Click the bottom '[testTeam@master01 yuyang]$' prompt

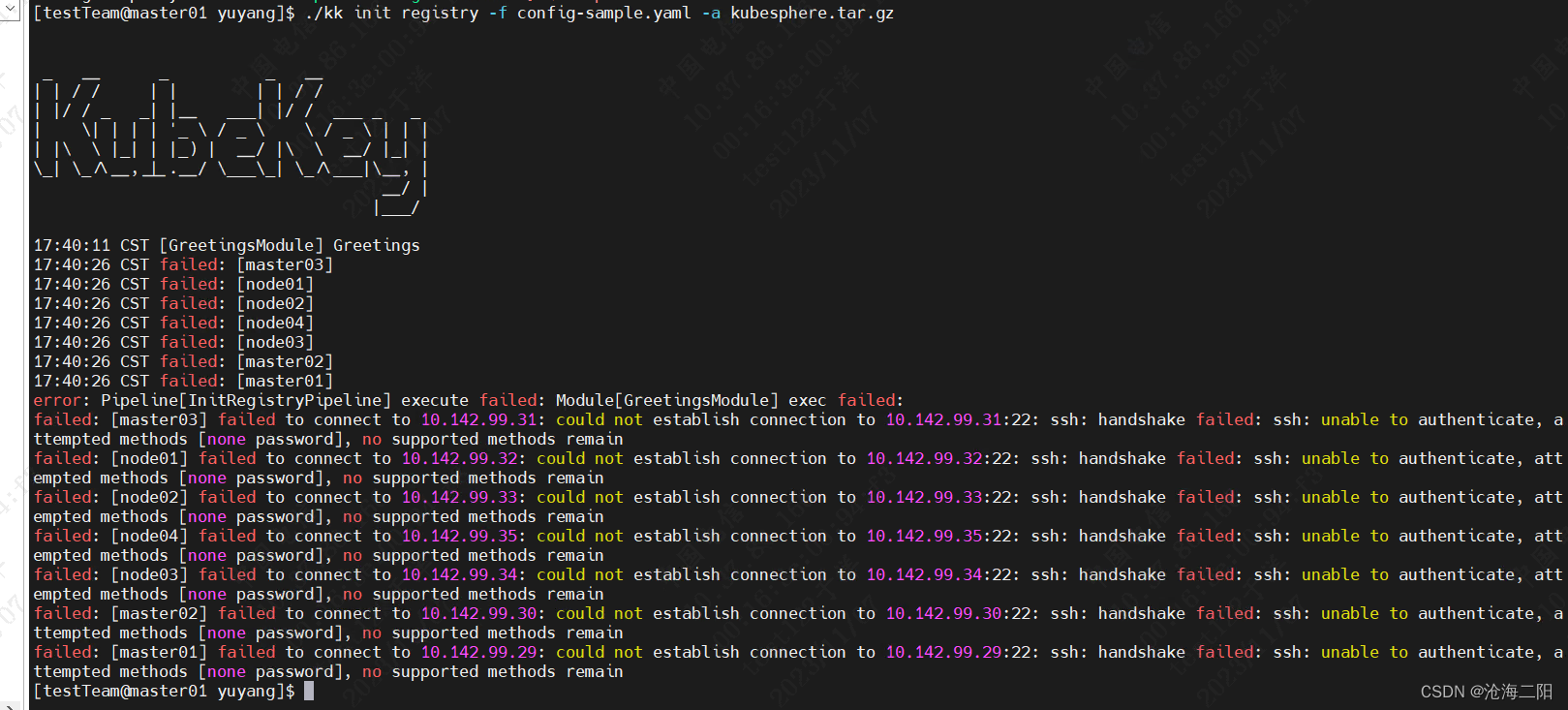[x=164, y=691]
